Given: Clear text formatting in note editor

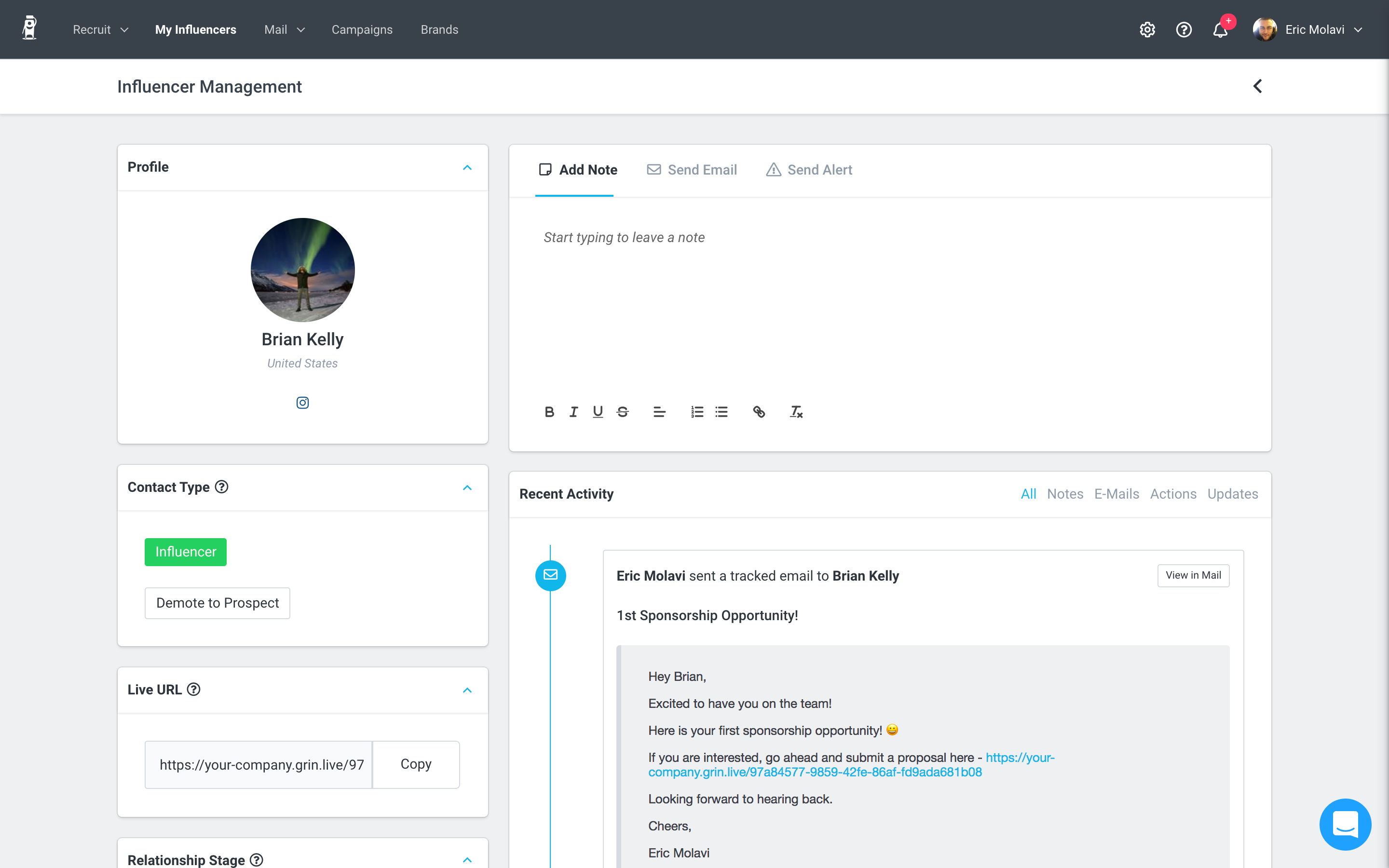Looking at the screenshot, I should click(796, 412).
